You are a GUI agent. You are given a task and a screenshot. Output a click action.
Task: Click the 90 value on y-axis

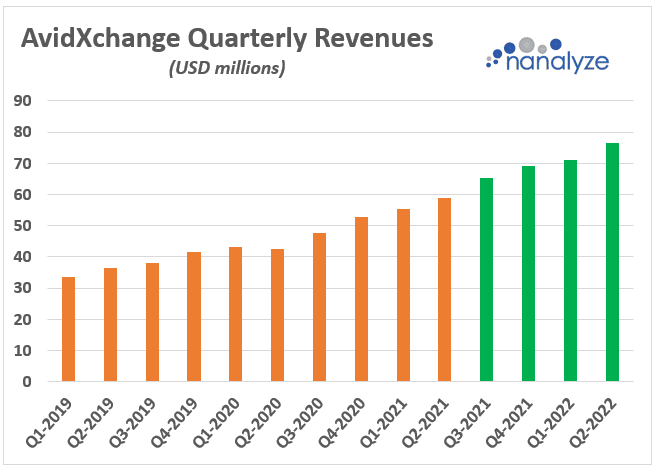[23, 101]
